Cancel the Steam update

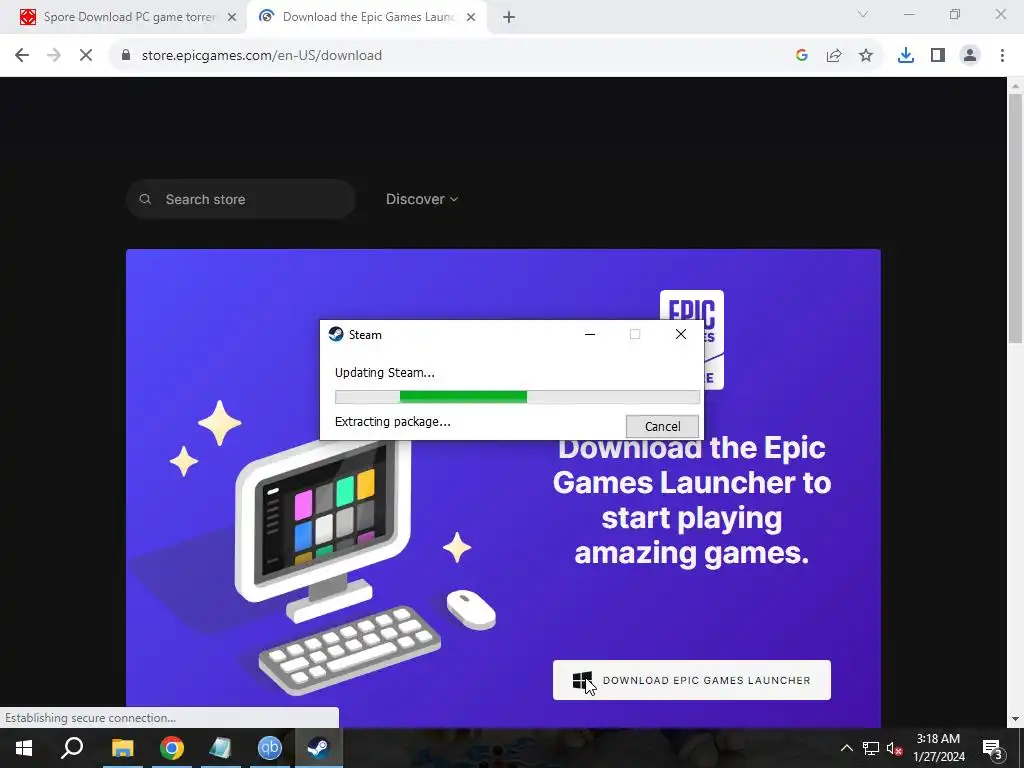[x=662, y=426]
